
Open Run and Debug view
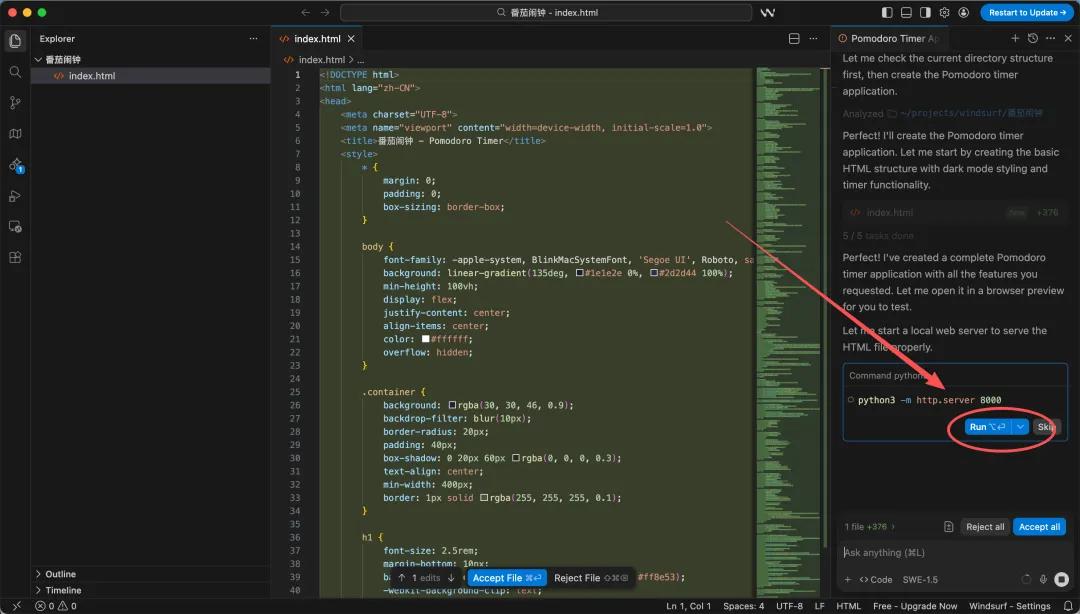15,196
